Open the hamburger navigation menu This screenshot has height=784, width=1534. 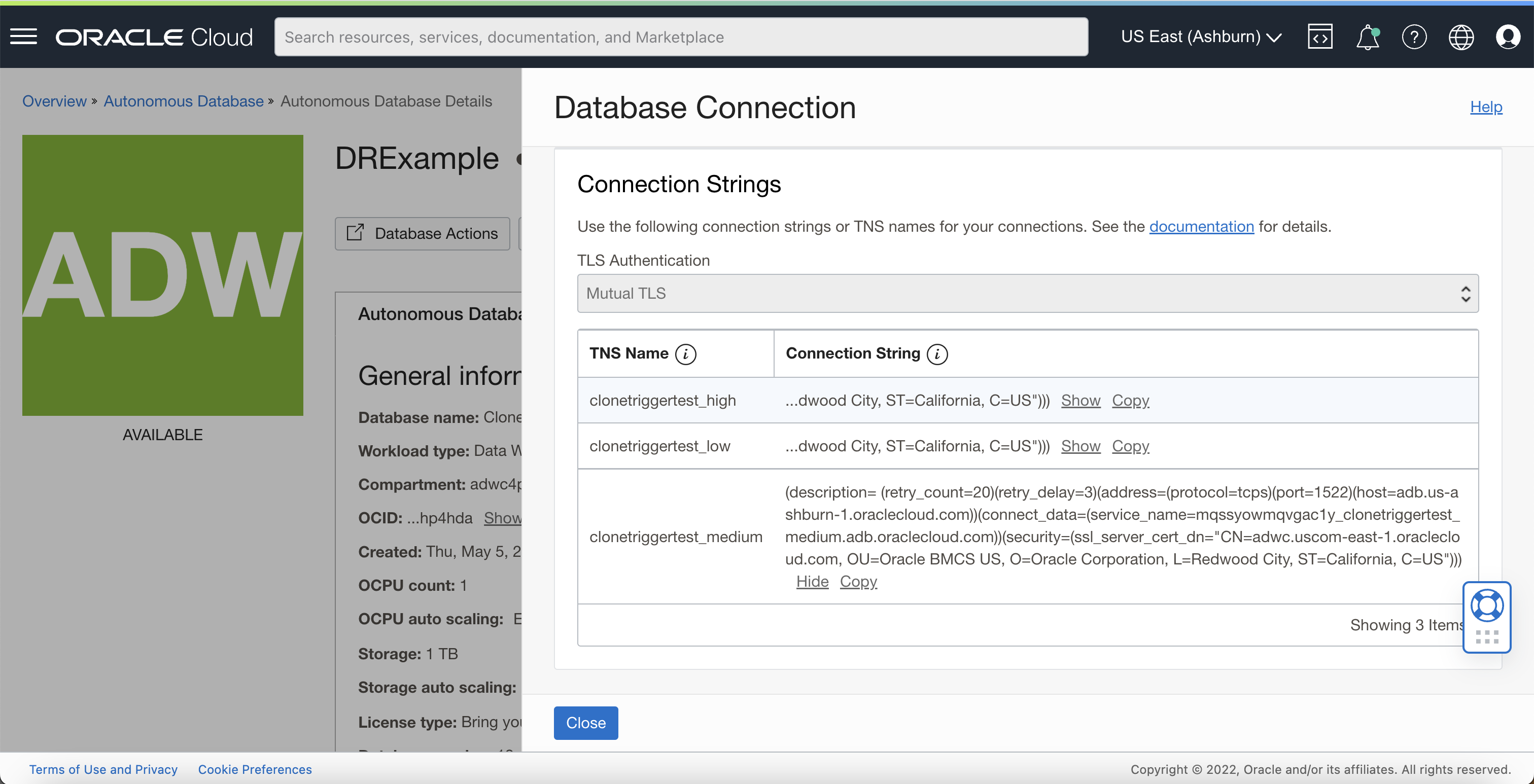pyautogui.click(x=24, y=37)
